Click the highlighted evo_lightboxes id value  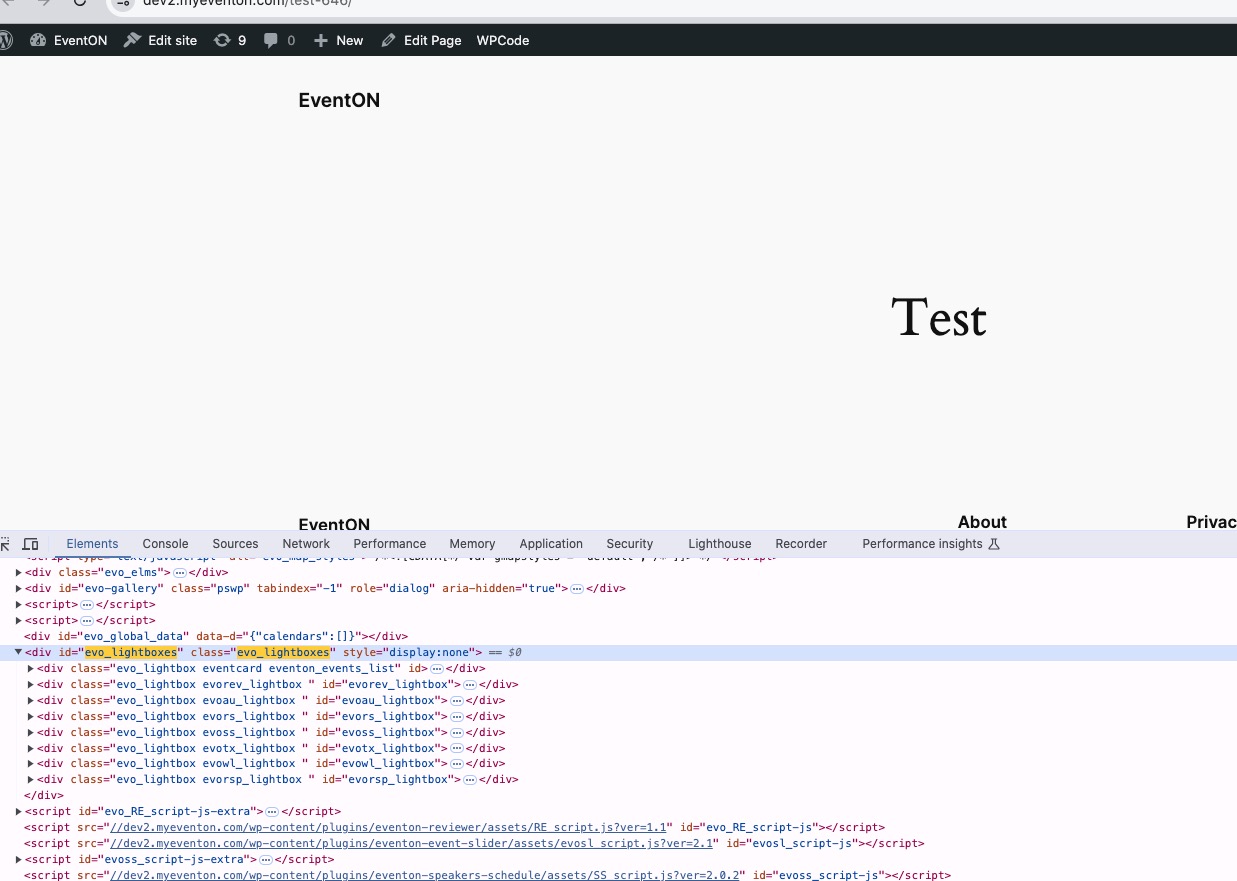[x=131, y=652]
